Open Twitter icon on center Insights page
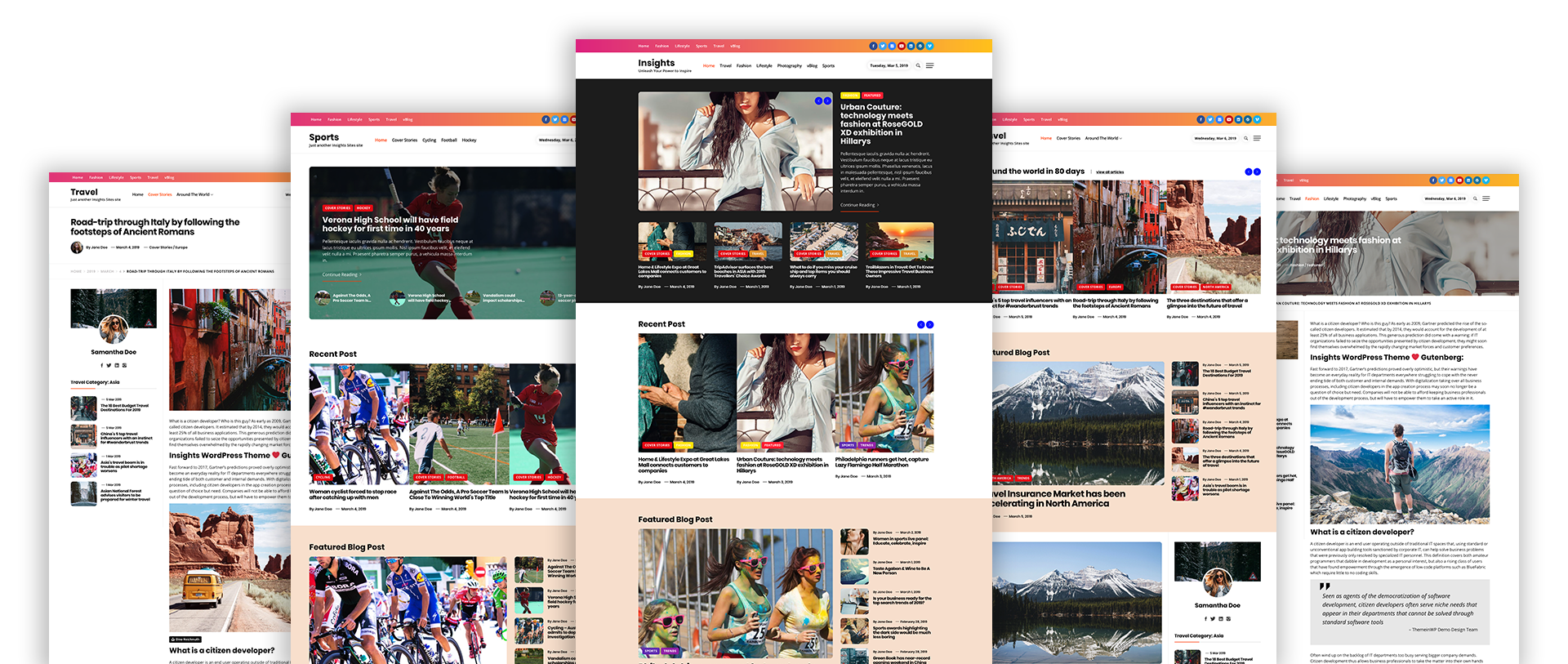The width and height of the screenshot is (1568, 664). [883, 46]
